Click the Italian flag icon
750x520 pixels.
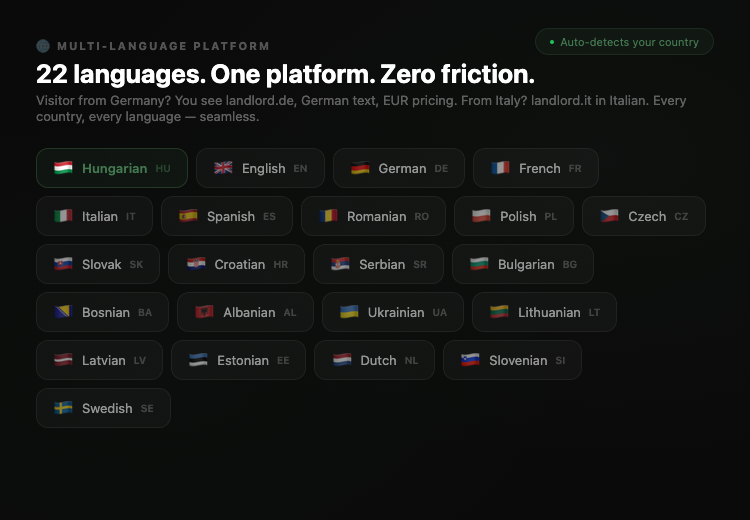pos(63,216)
